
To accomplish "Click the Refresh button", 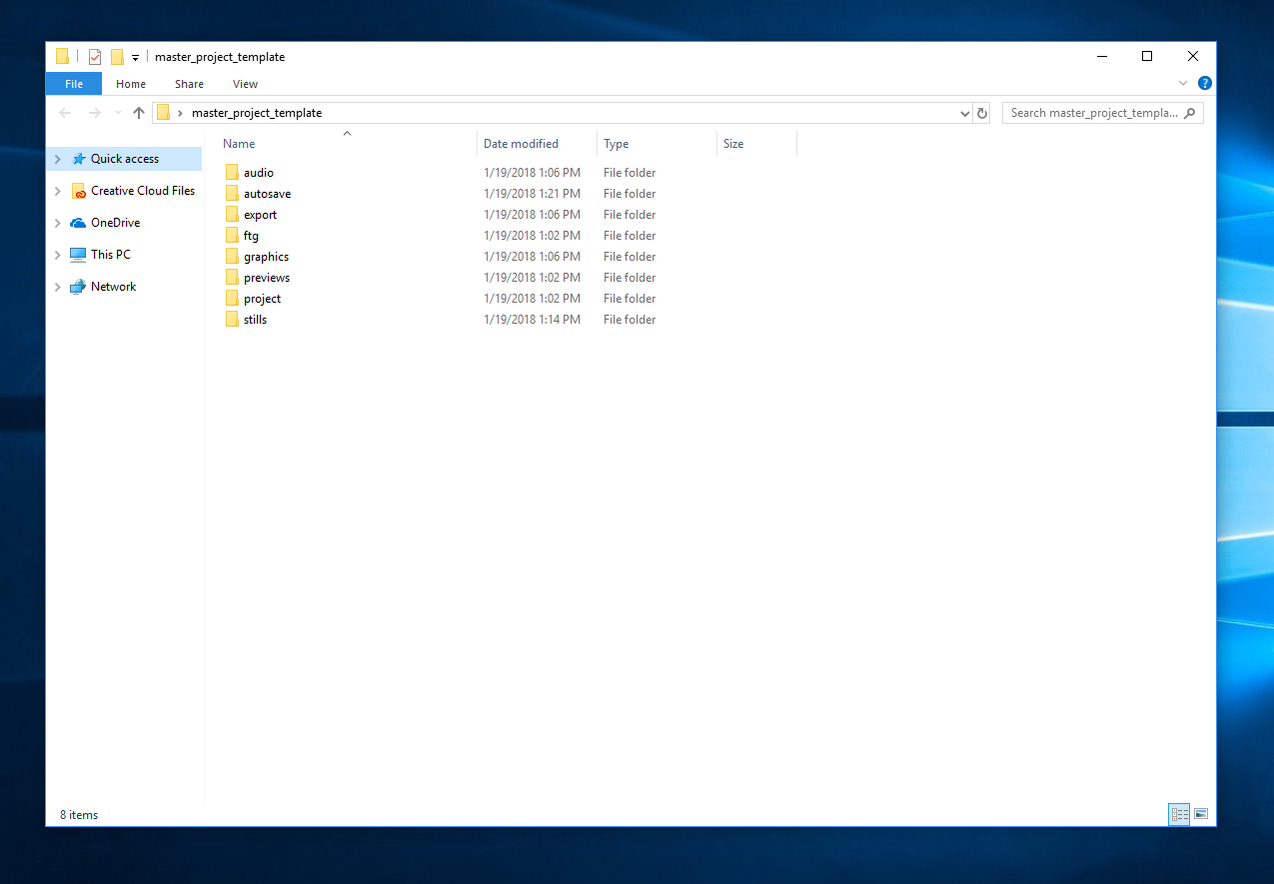I will [x=982, y=113].
